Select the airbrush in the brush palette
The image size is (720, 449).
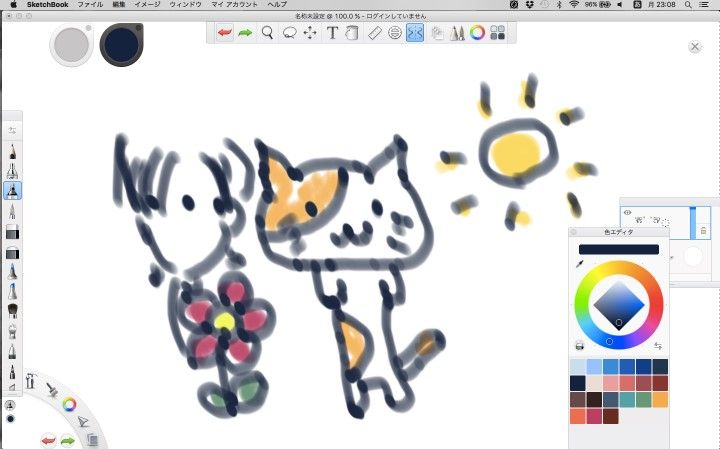(12, 171)
